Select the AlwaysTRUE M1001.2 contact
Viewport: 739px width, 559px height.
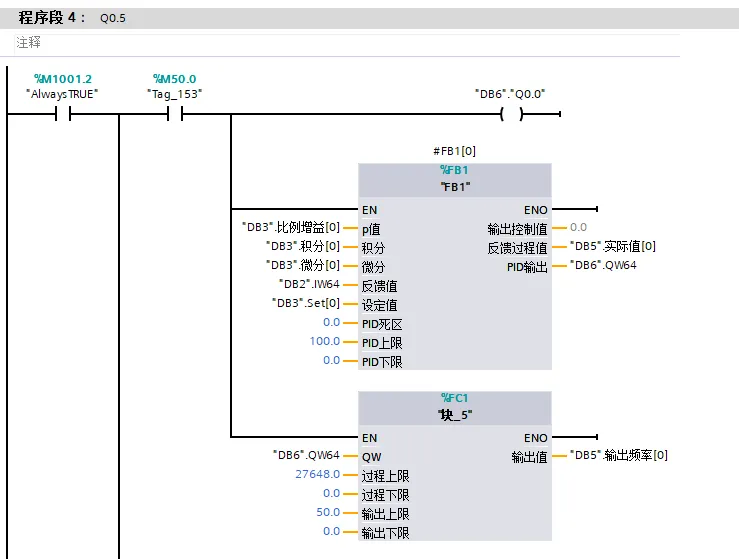63,114
